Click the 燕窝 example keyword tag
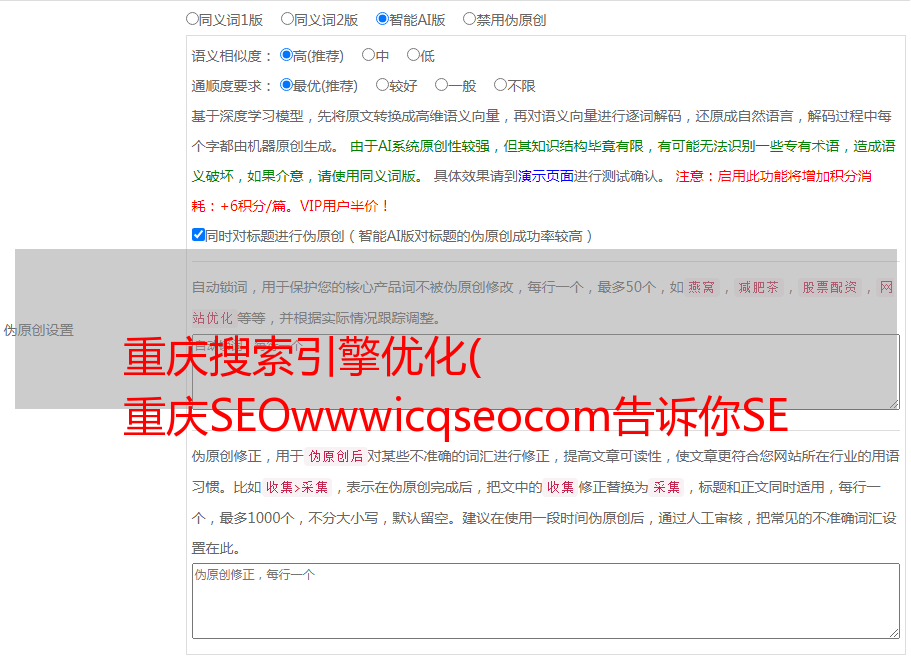The image size is (911, 658). [x=701, y=287]
